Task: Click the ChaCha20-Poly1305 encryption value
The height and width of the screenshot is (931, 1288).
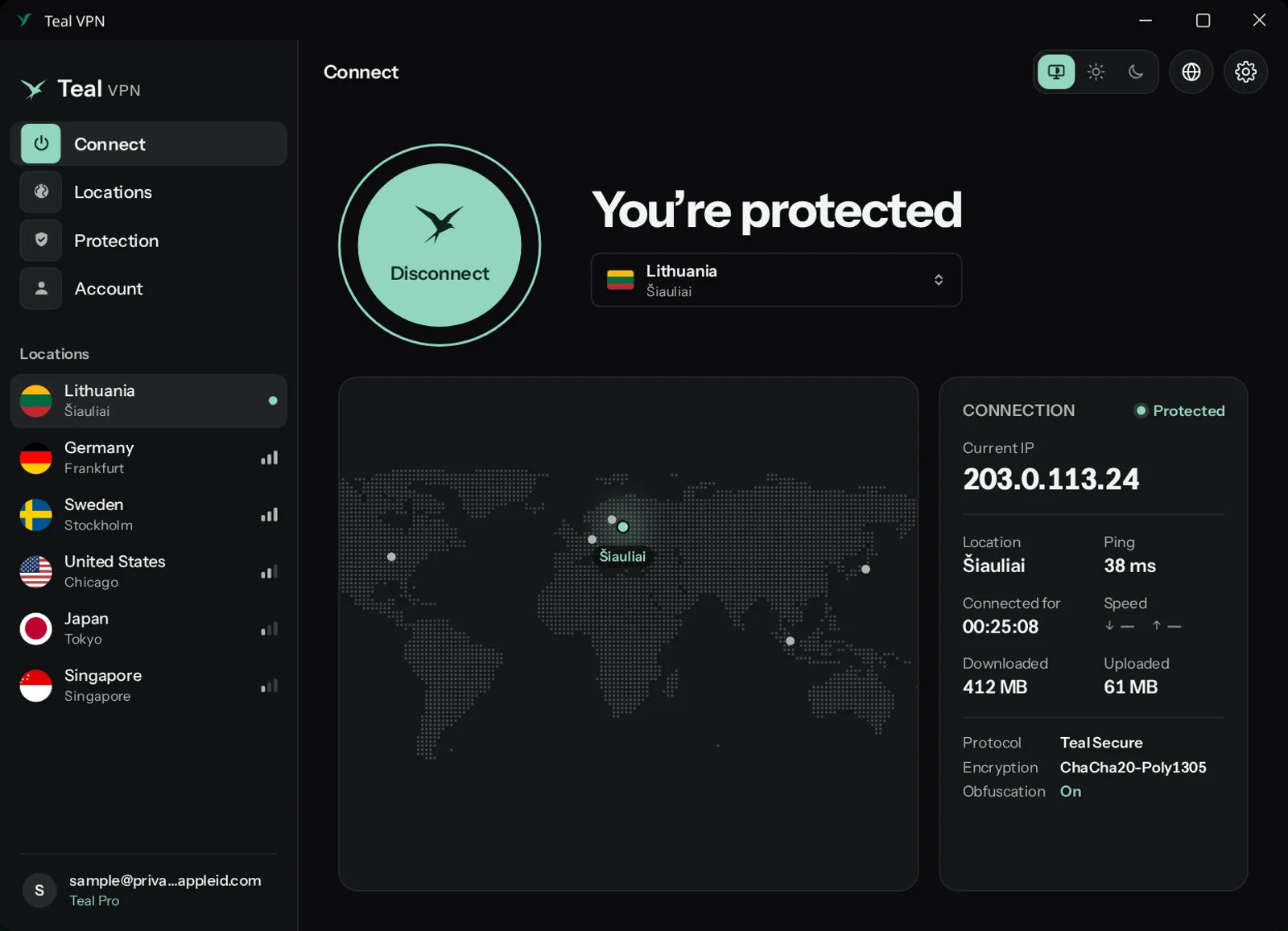Action: pos(1133,768)
